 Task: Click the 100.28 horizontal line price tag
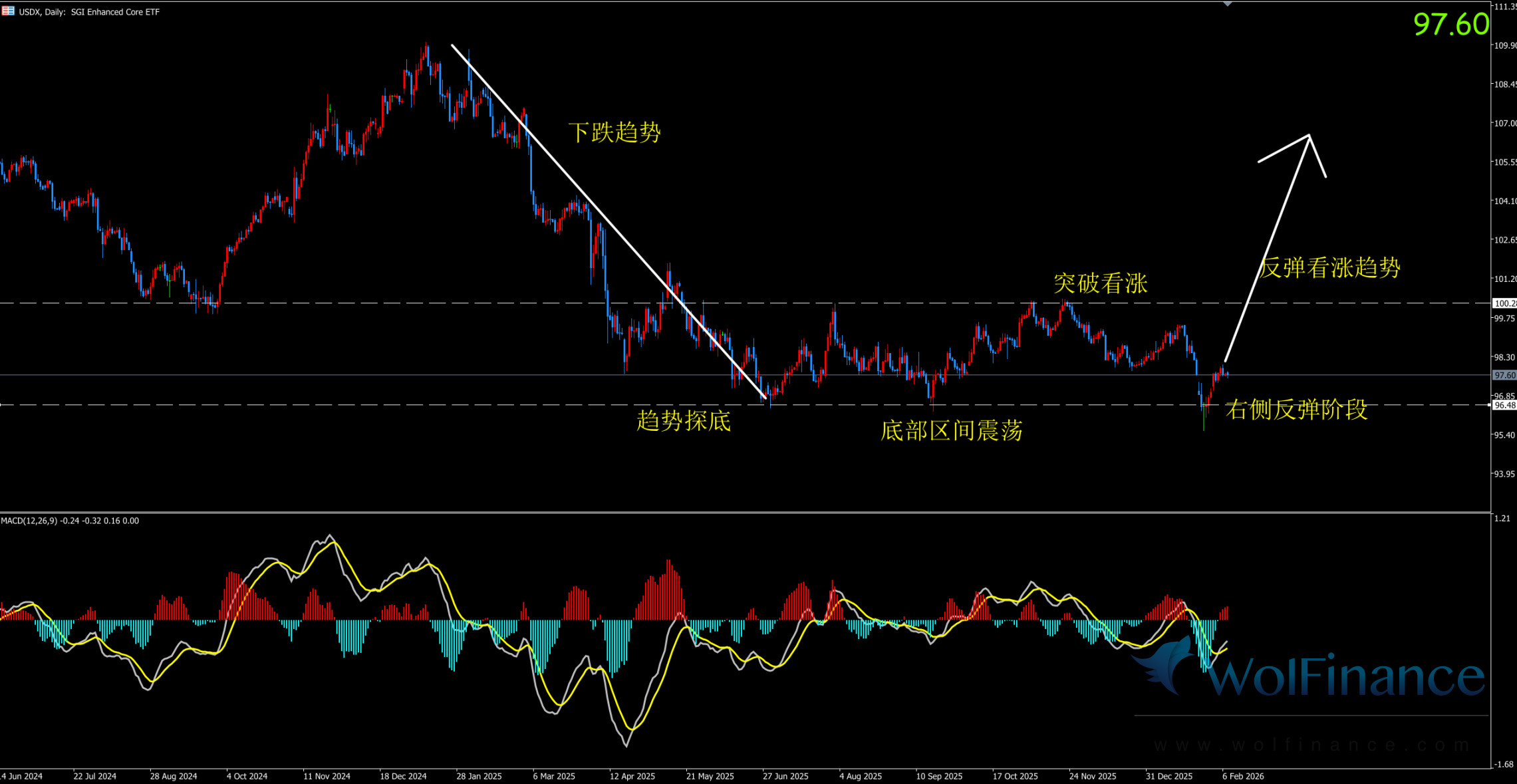click(1504, 303)
